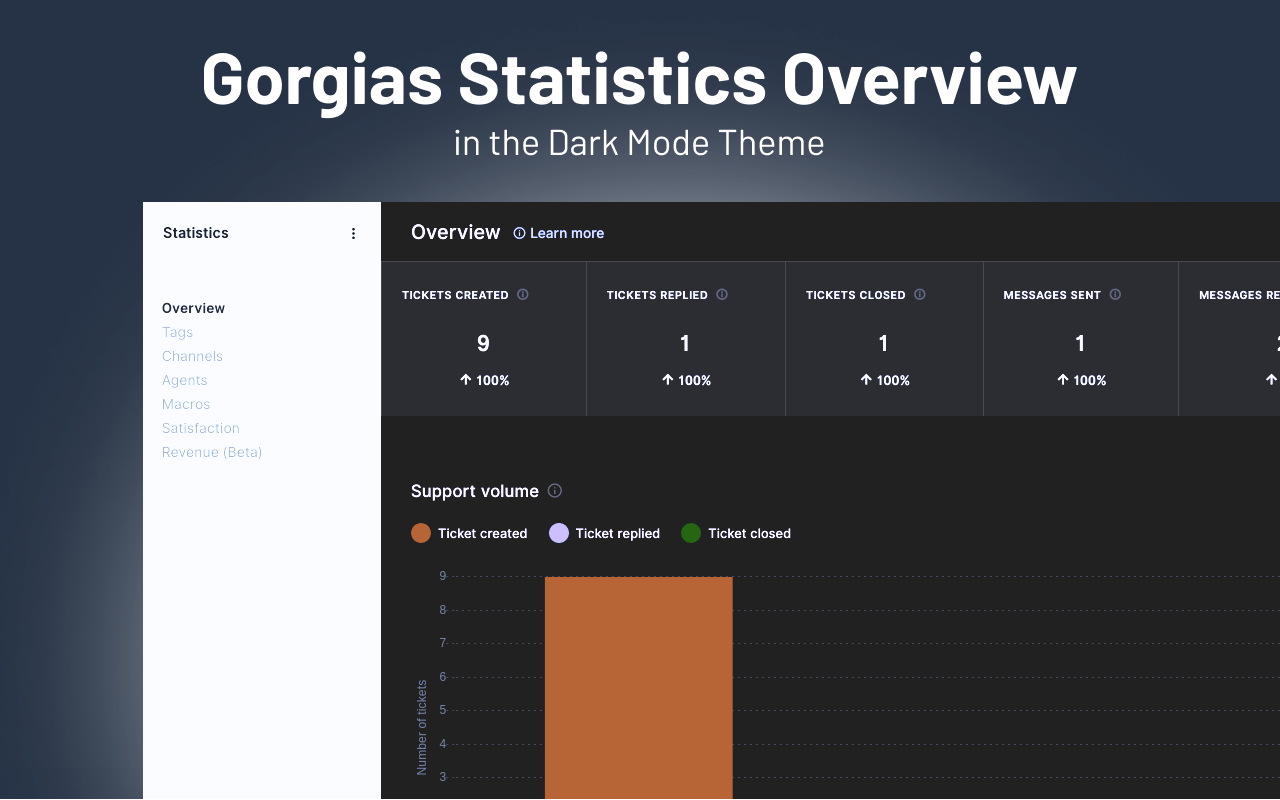Screen dimensions: 1280x800
Task: Click the info icon beside Messages Sent
Action: pyautogui.click(x=1117, y=294)
